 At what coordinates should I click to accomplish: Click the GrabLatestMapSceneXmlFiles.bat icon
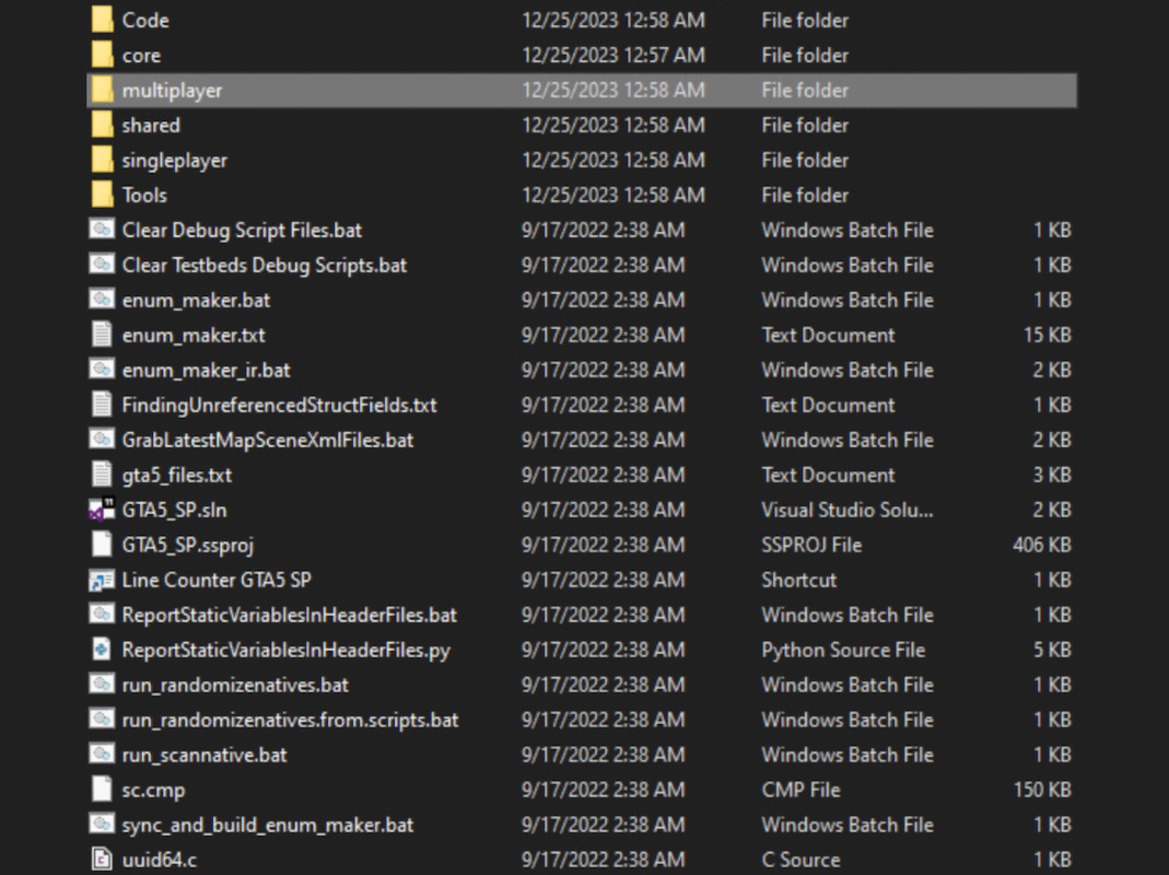click(101, 440)
